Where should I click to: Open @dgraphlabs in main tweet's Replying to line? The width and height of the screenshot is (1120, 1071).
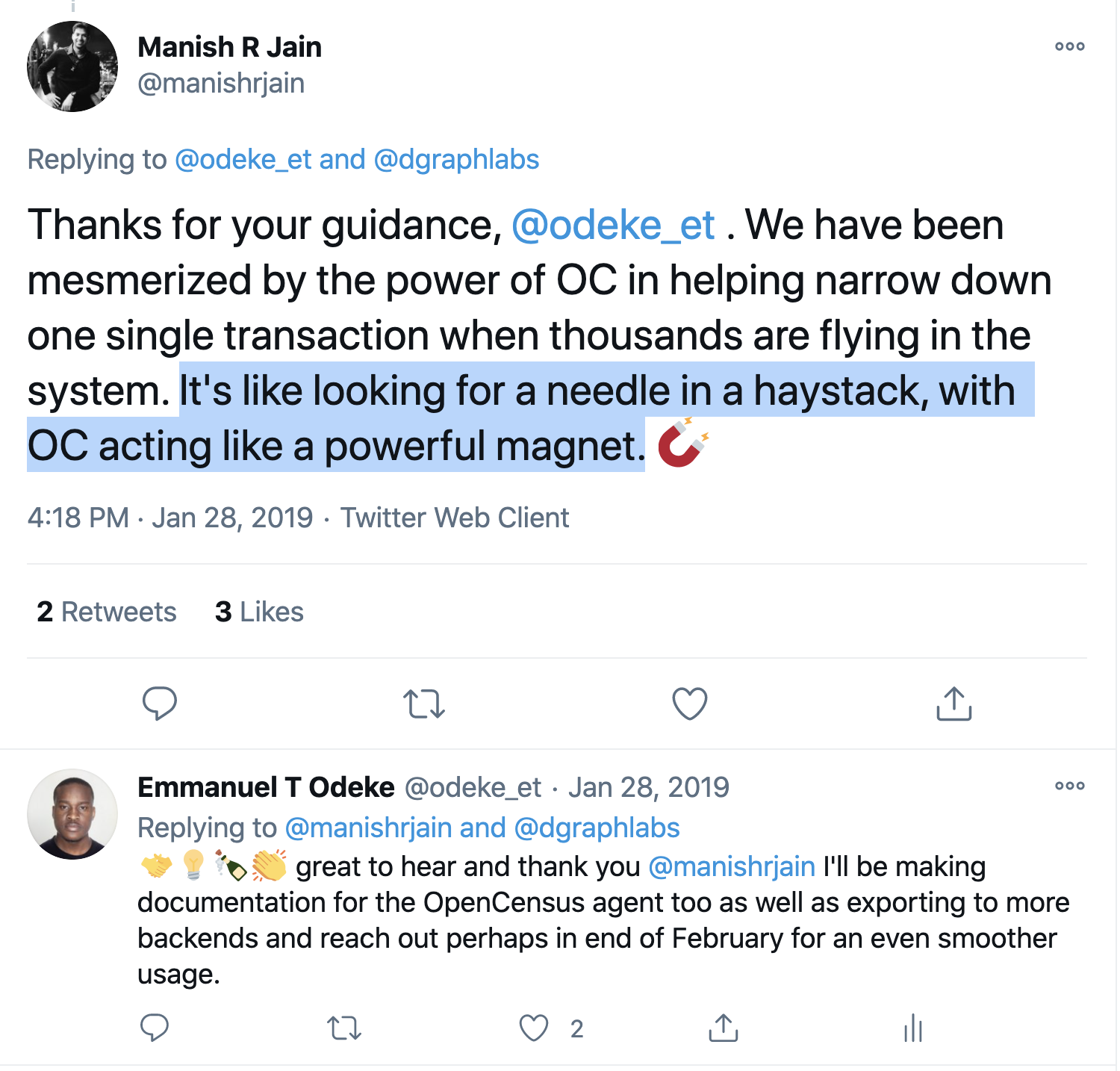point(455,159)
